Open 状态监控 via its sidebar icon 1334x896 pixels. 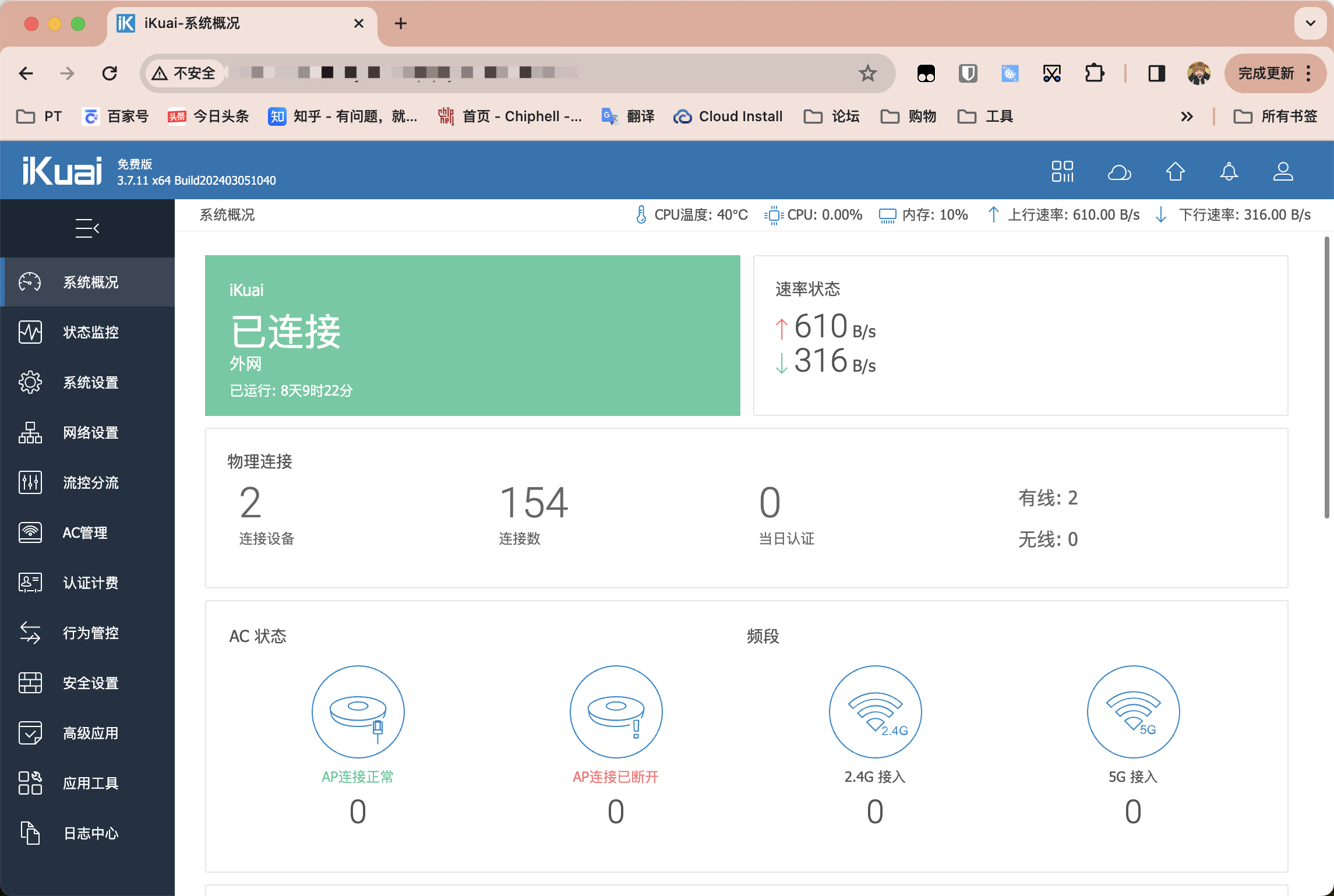coord(30,332)
